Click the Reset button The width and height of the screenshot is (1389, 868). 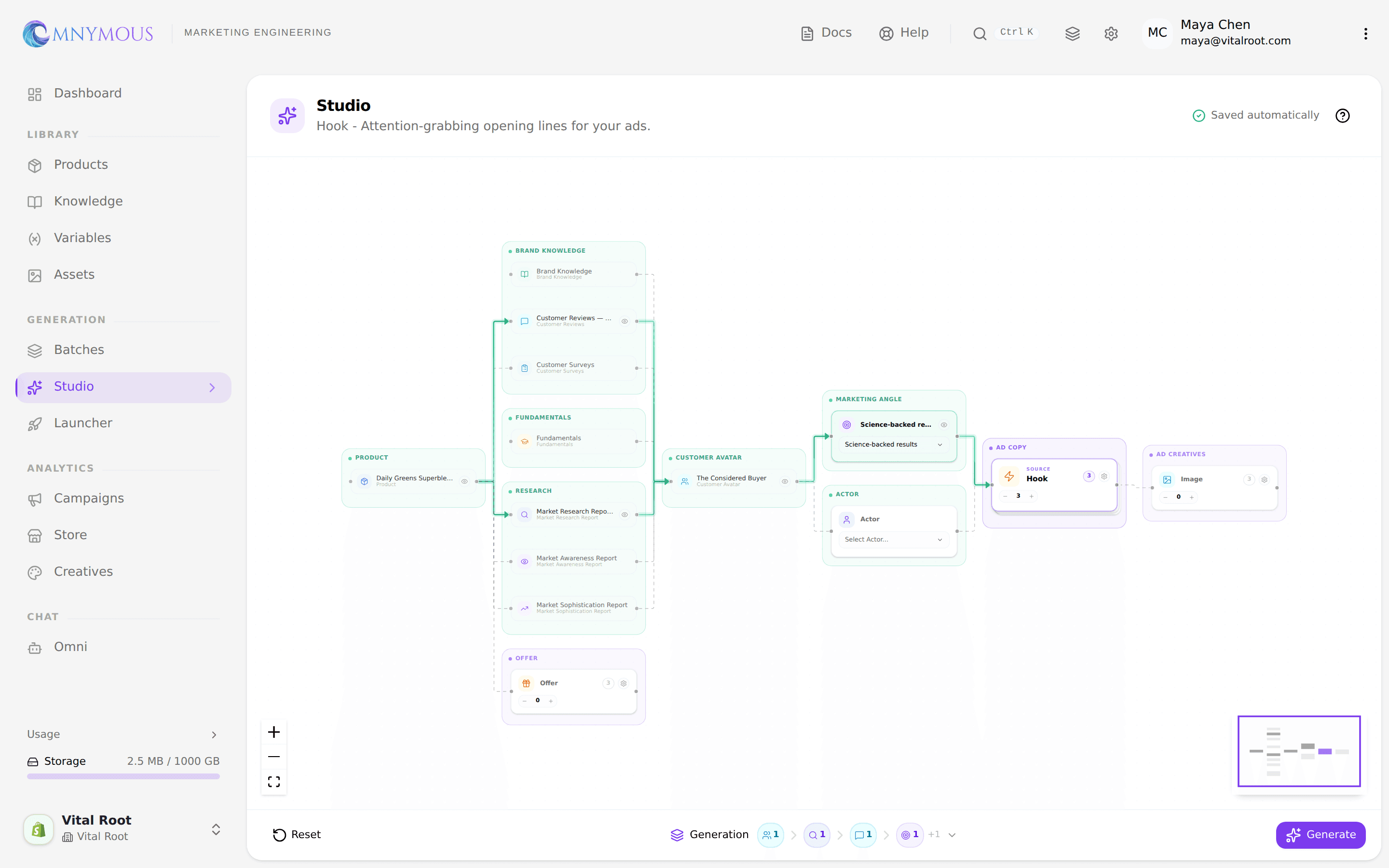(297, 835)
